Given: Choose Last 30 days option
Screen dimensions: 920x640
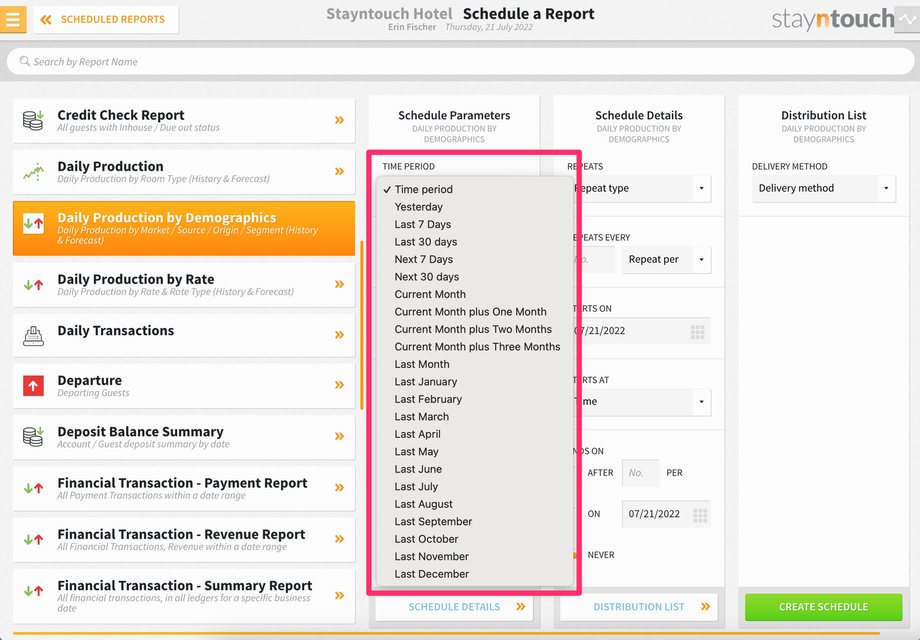Looking at the screenshot, I should 474,242.
